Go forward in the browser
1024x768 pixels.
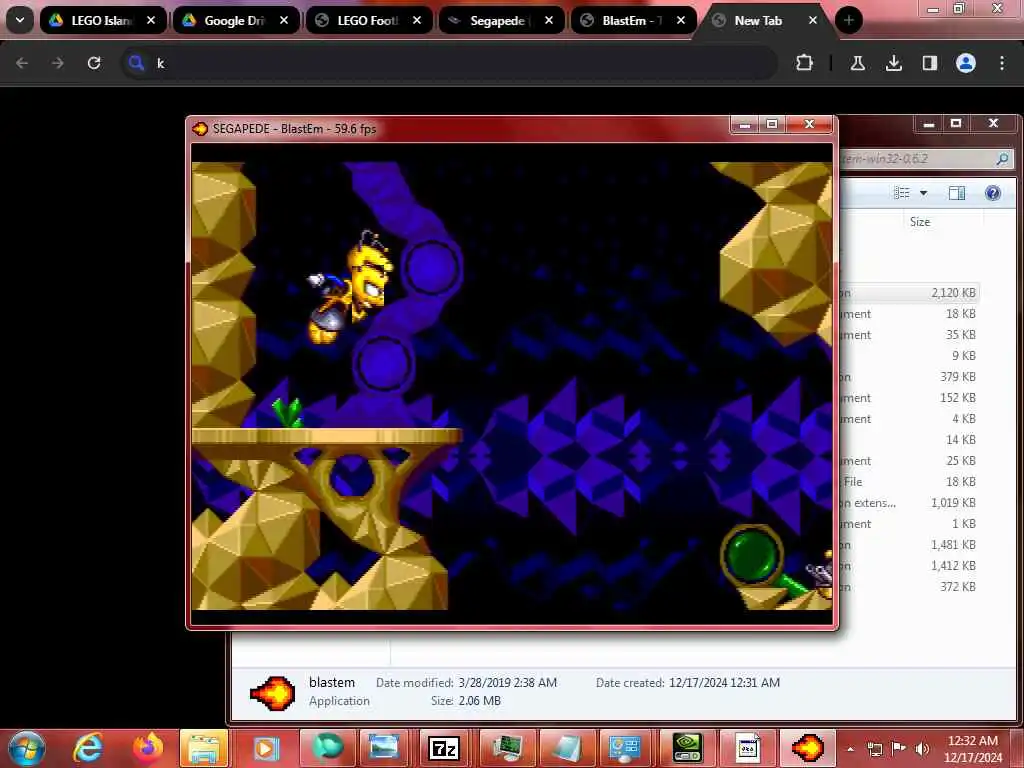[57, 63]
